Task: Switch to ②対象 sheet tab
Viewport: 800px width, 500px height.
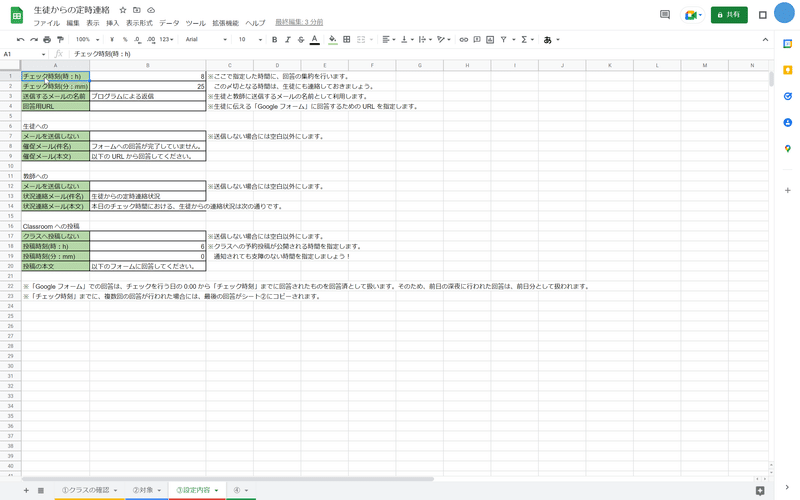Action: tap(146, 490)
